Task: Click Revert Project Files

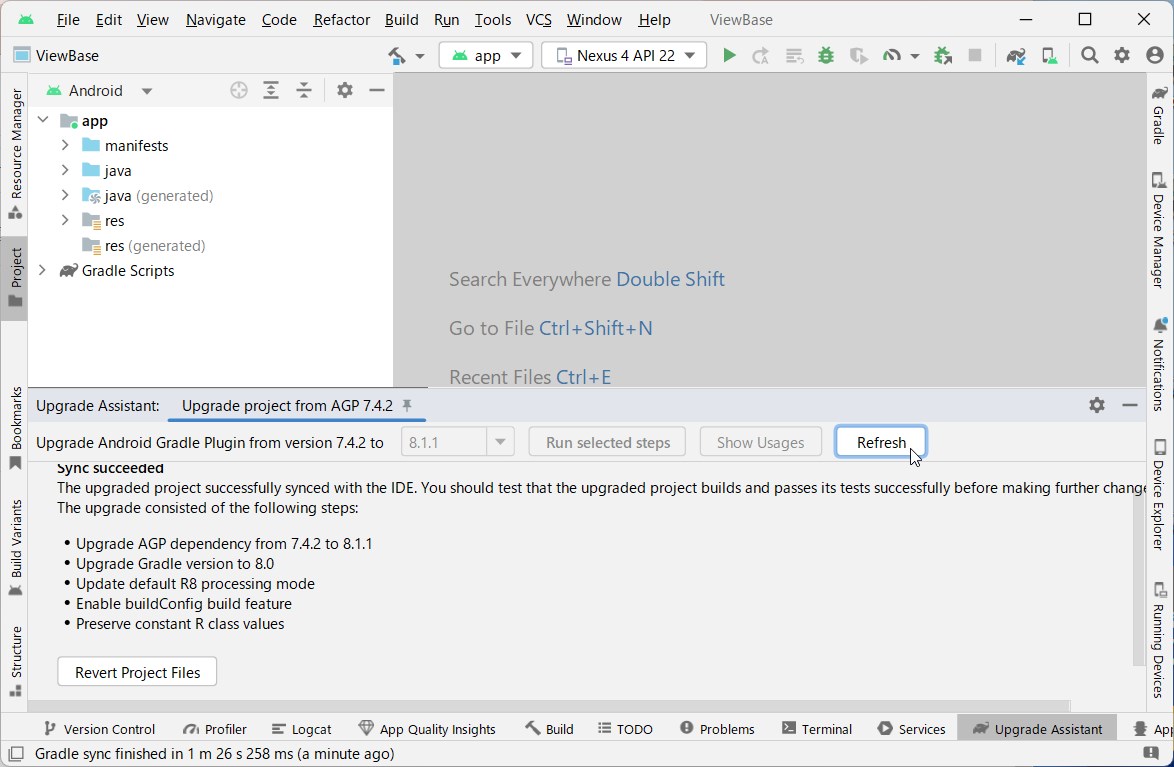Action: (x=136, y=671)
